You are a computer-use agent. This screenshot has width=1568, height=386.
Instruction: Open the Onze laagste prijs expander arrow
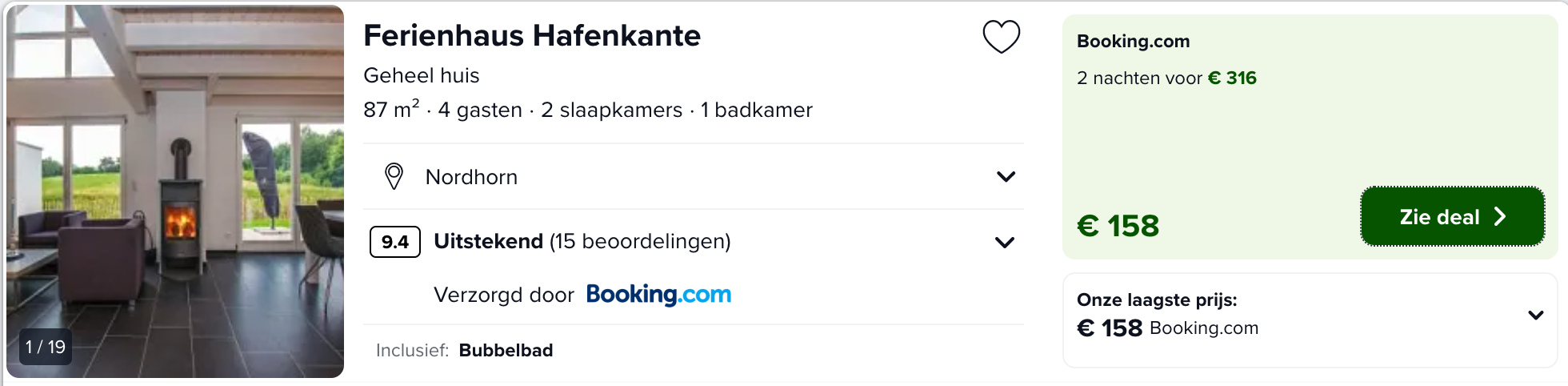click(x=1535, y=315)
